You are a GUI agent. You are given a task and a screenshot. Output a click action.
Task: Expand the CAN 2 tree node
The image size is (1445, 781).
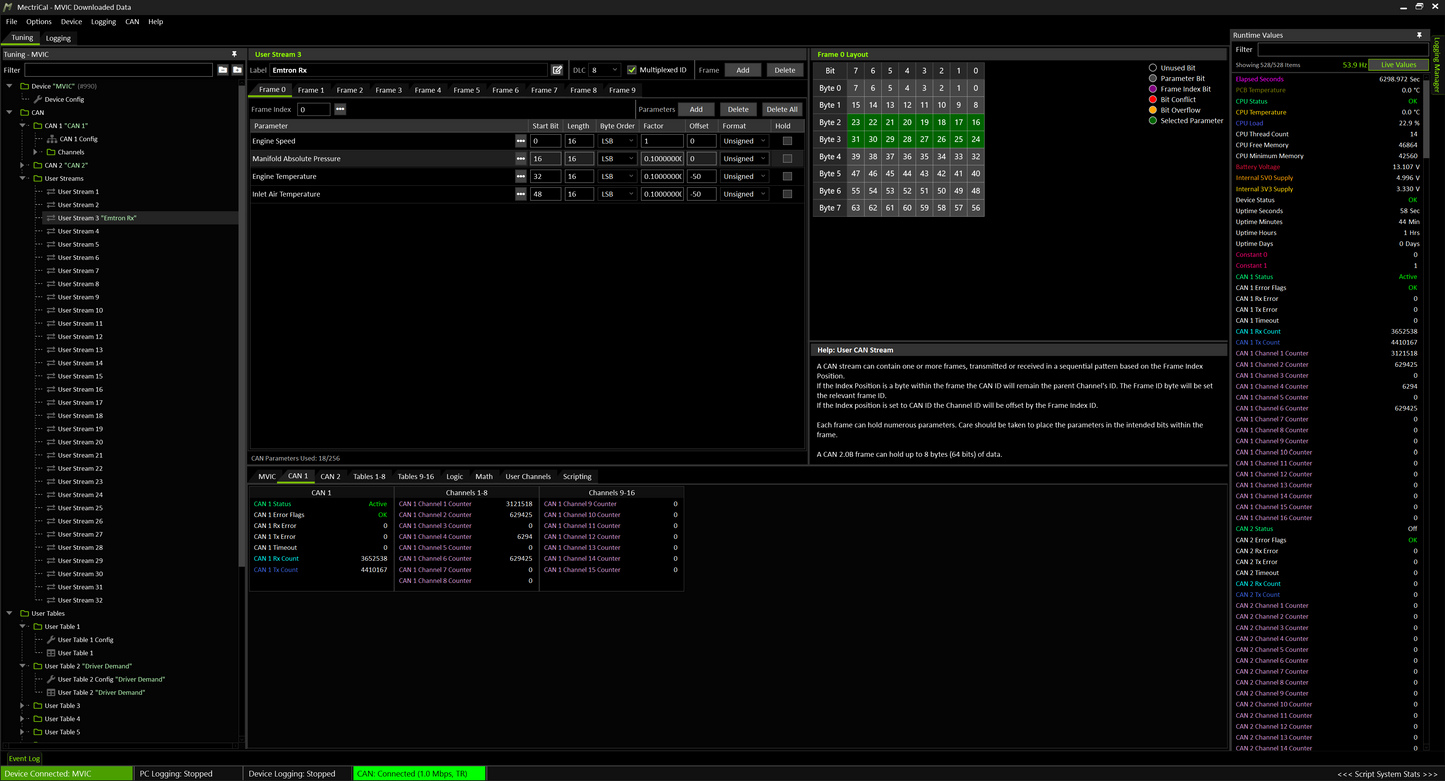click(22, 165)
